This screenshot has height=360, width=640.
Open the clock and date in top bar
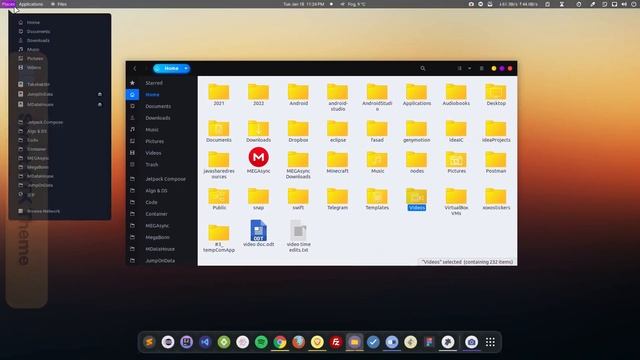pos(304,4)
